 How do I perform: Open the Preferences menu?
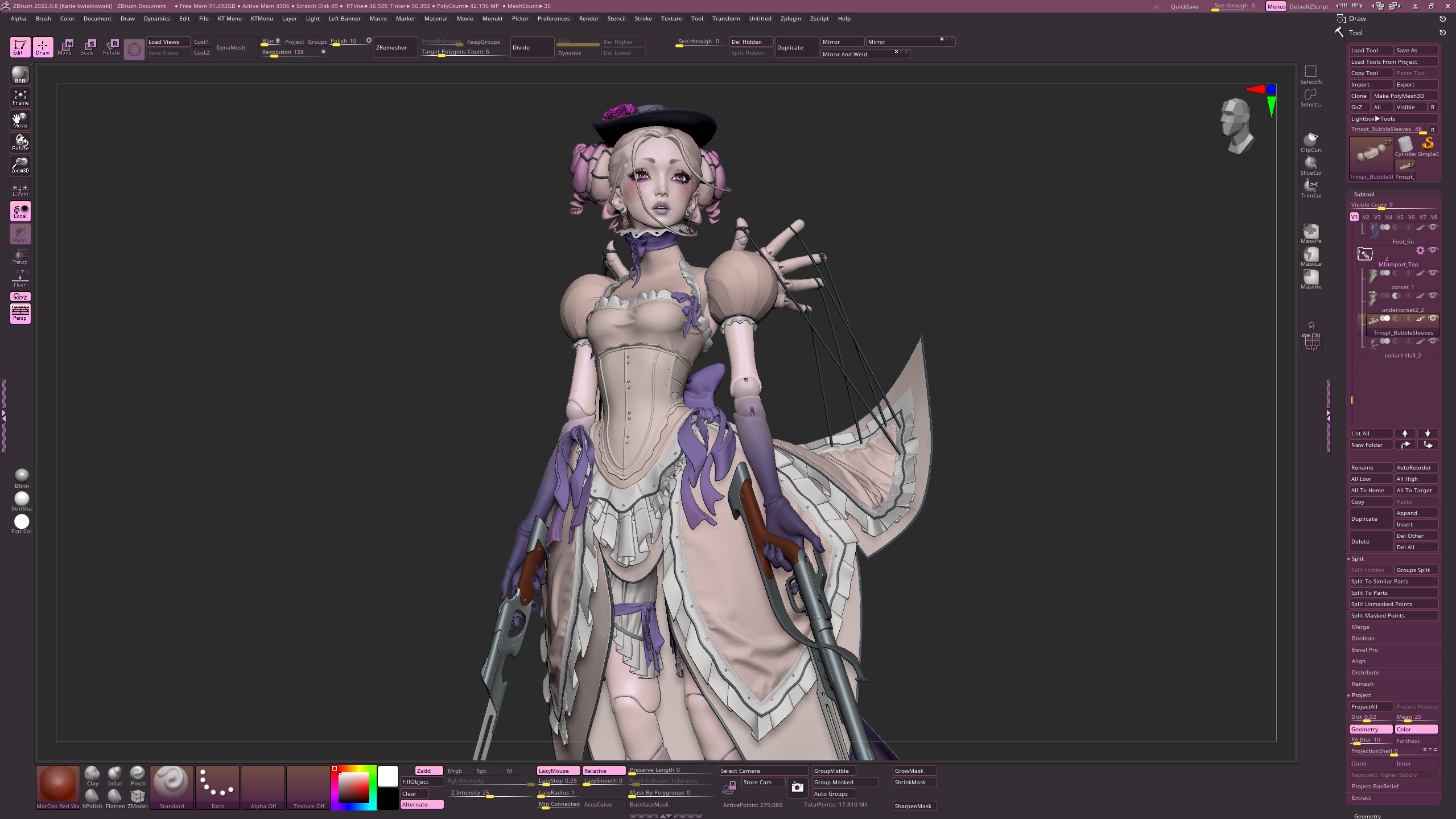[x=553, y=18]
